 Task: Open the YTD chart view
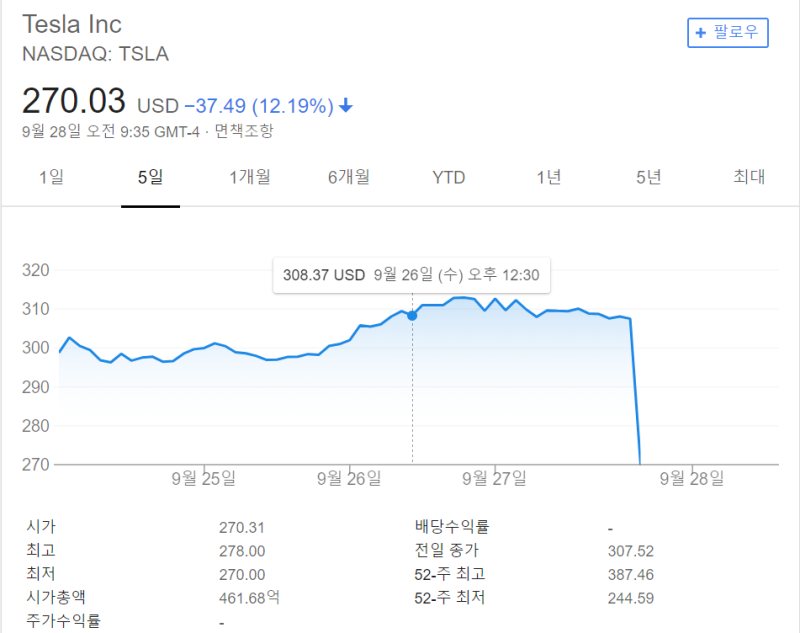point(448,178)
